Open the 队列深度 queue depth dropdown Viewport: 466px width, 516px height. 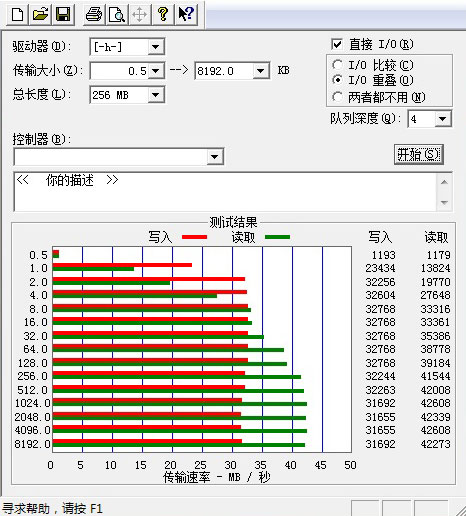[443, 119]
